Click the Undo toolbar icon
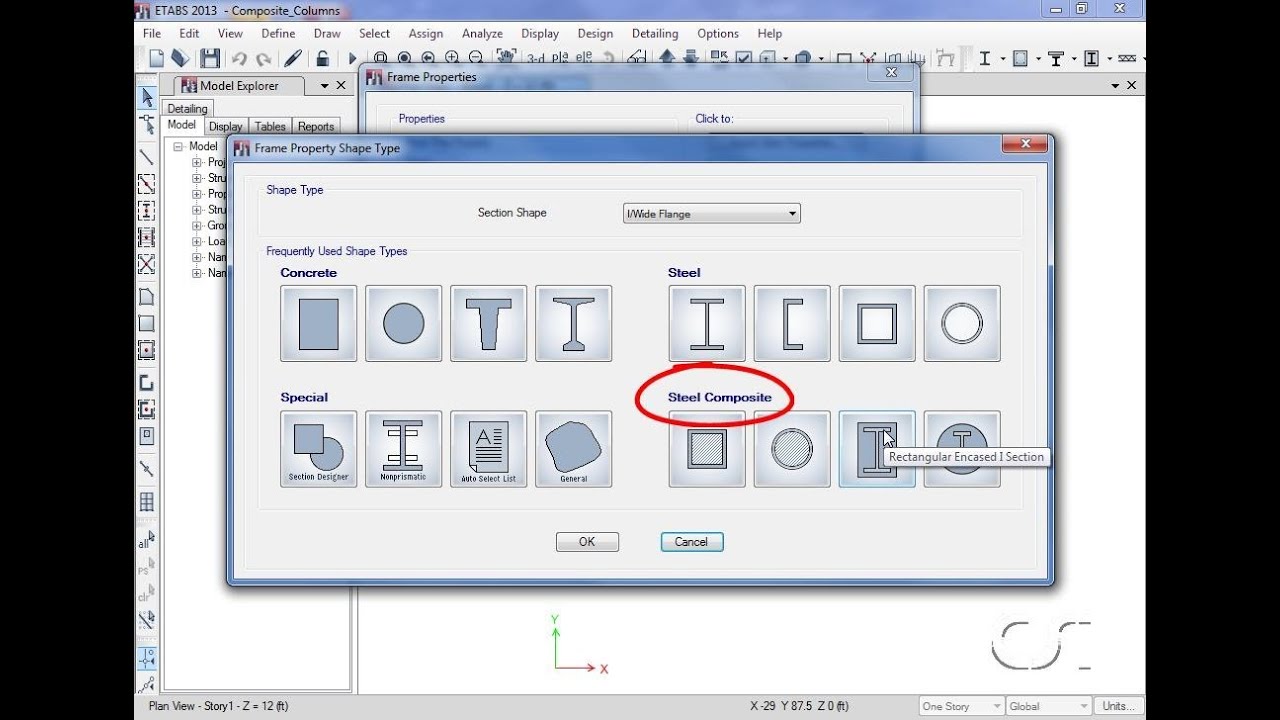The height and width of the screenshot is (720, 1280). tap(239, 59)
